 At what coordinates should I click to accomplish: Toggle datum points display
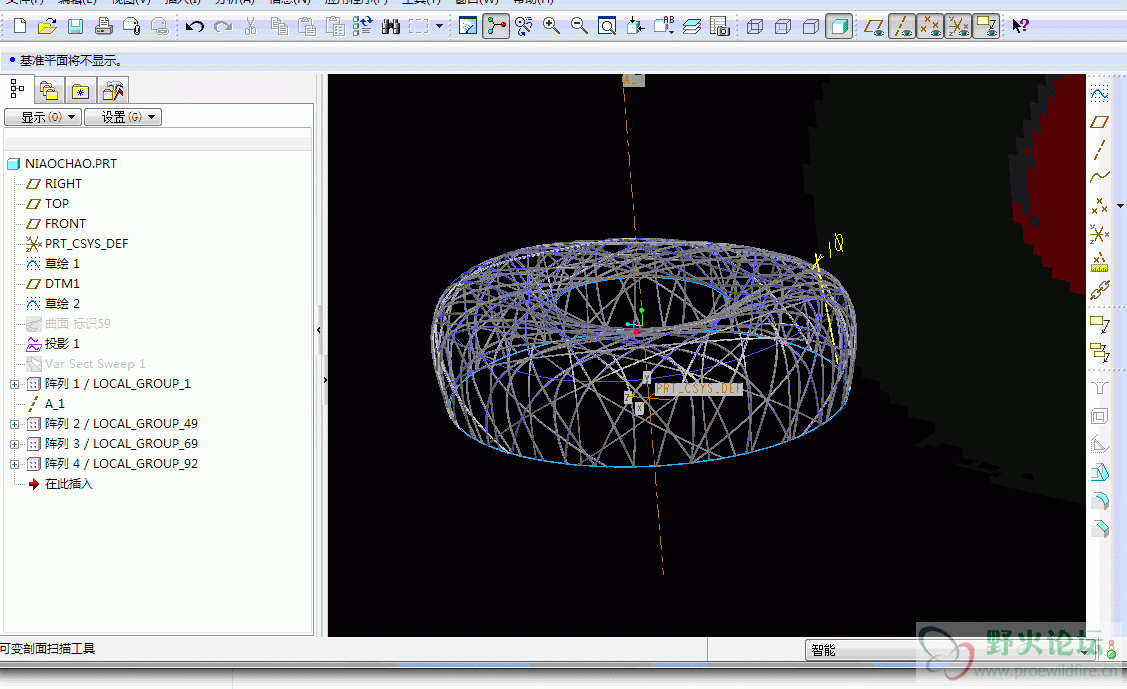tap(930, 27)
